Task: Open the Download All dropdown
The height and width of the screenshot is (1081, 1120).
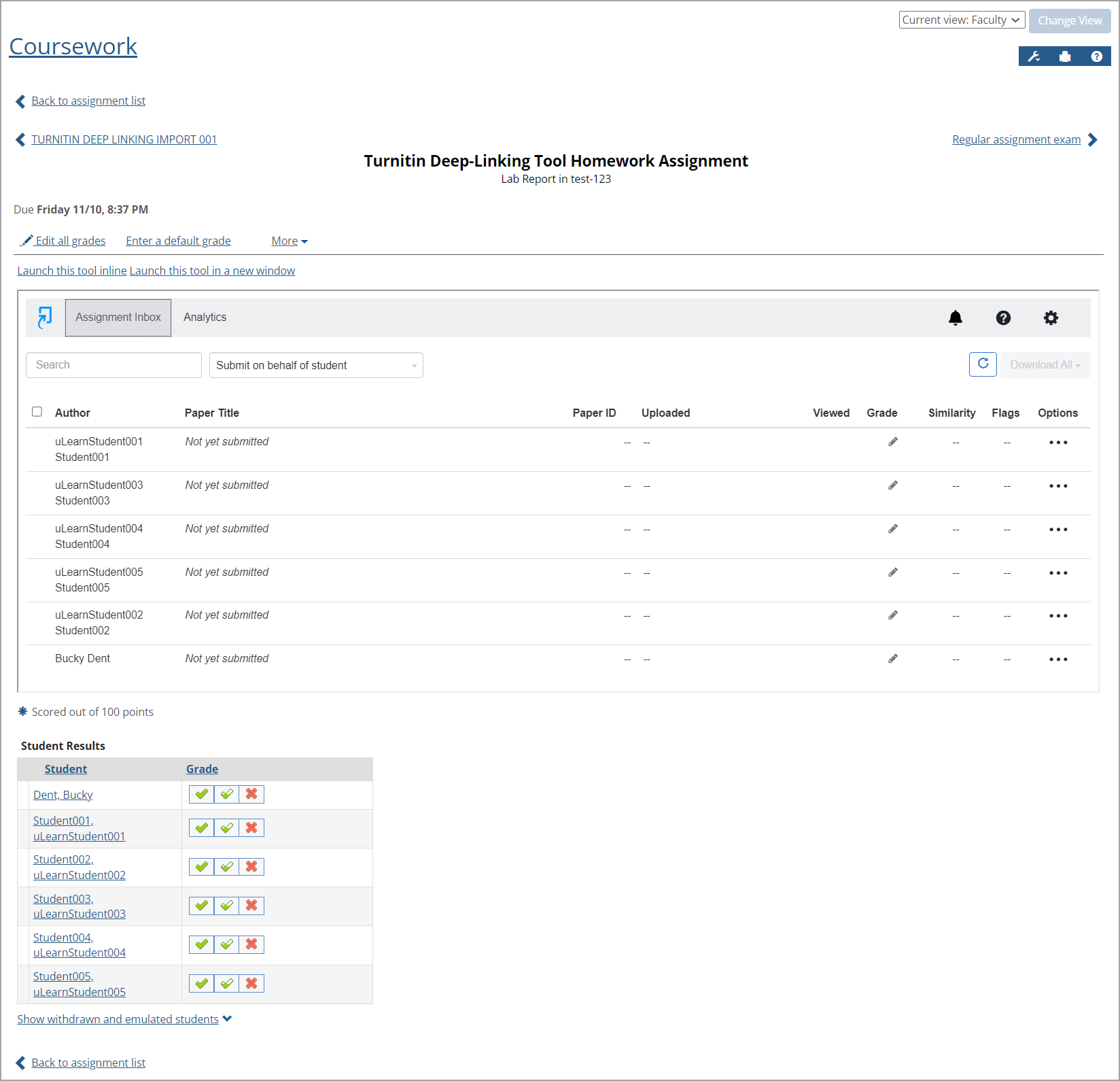Action: 1045,364
